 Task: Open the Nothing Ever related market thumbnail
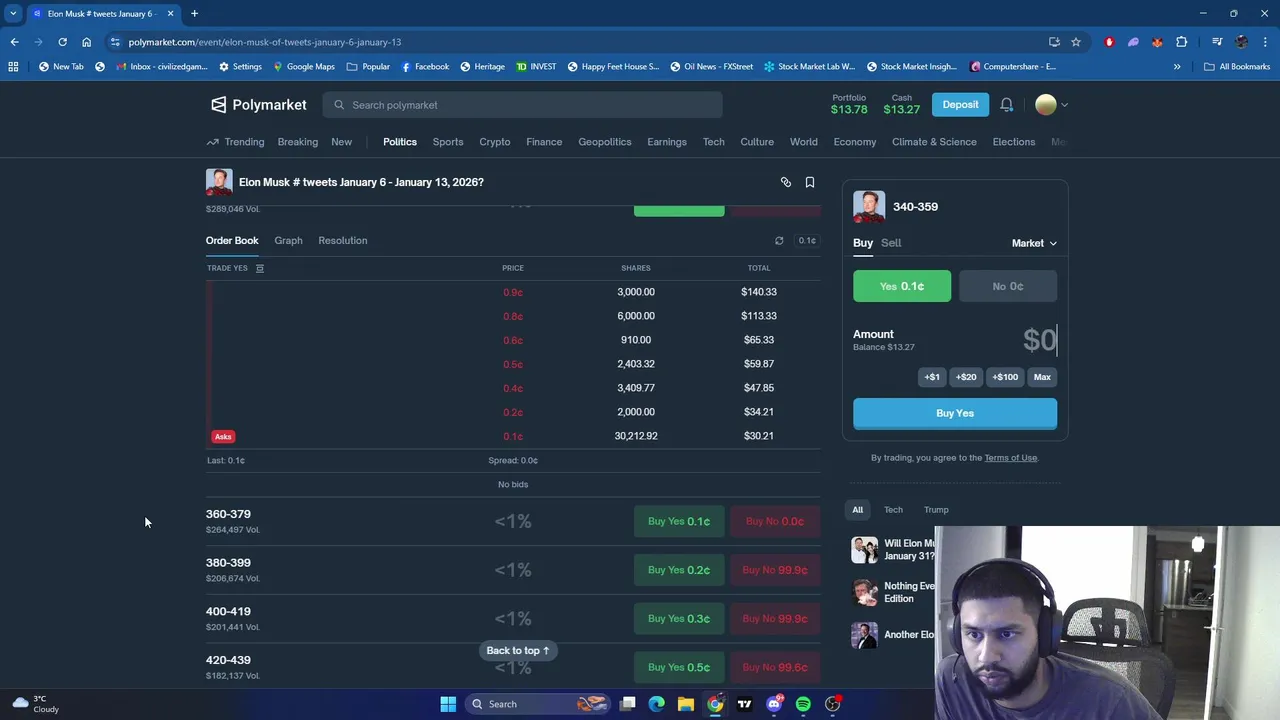[865, 592]
